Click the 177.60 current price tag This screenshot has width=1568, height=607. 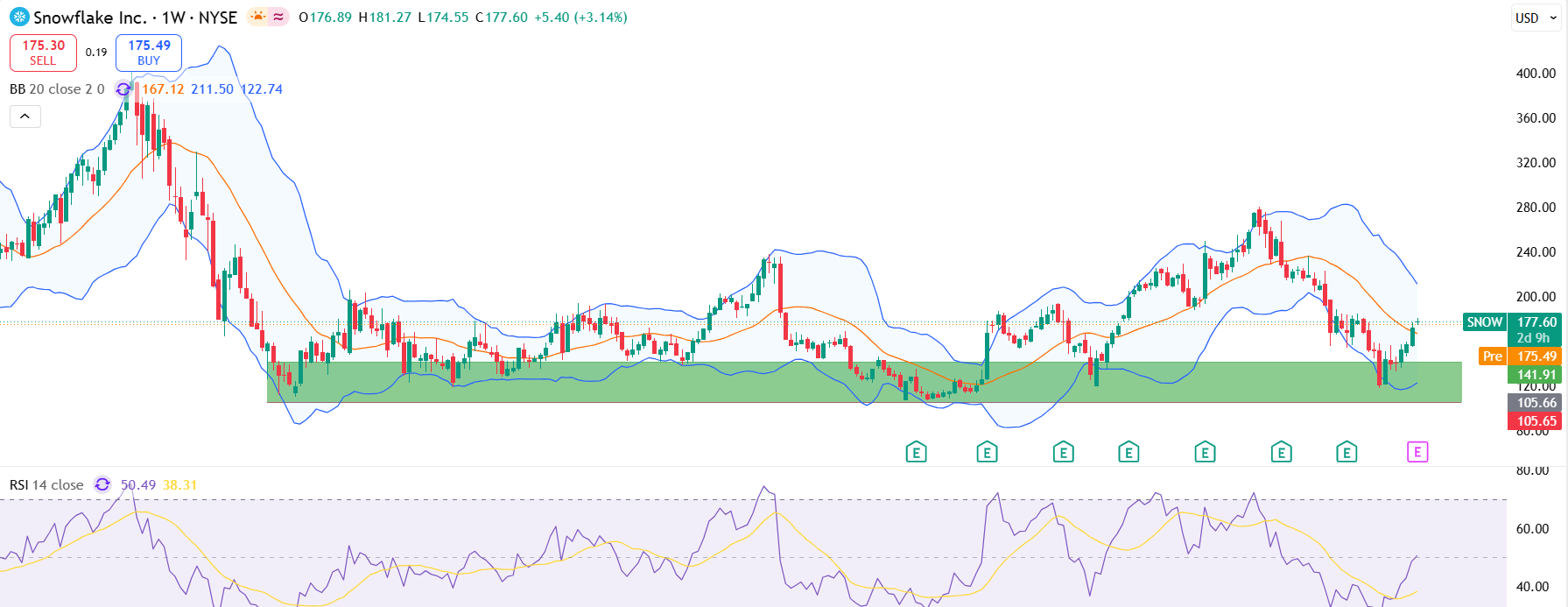coord(1536,322)
